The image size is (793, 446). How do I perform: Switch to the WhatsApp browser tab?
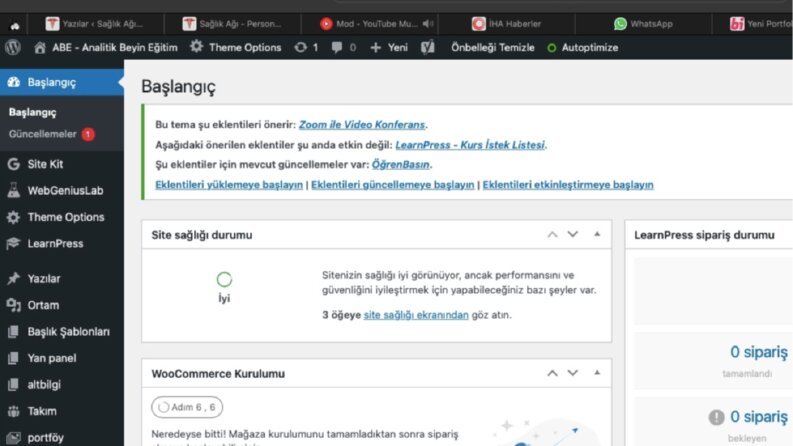643,24
